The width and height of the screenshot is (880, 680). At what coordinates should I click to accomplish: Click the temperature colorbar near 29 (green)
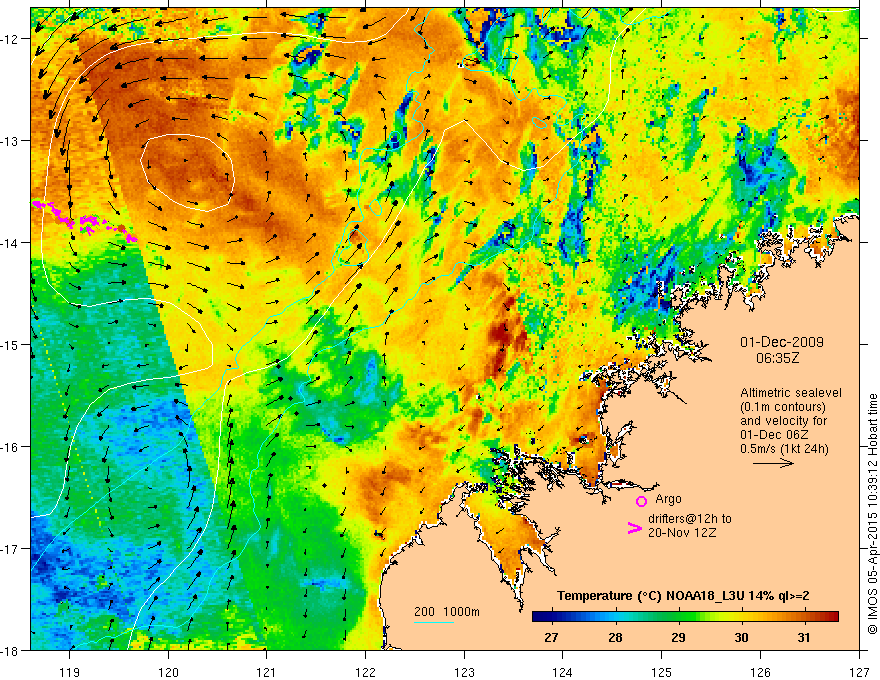[x=679, y=617]
